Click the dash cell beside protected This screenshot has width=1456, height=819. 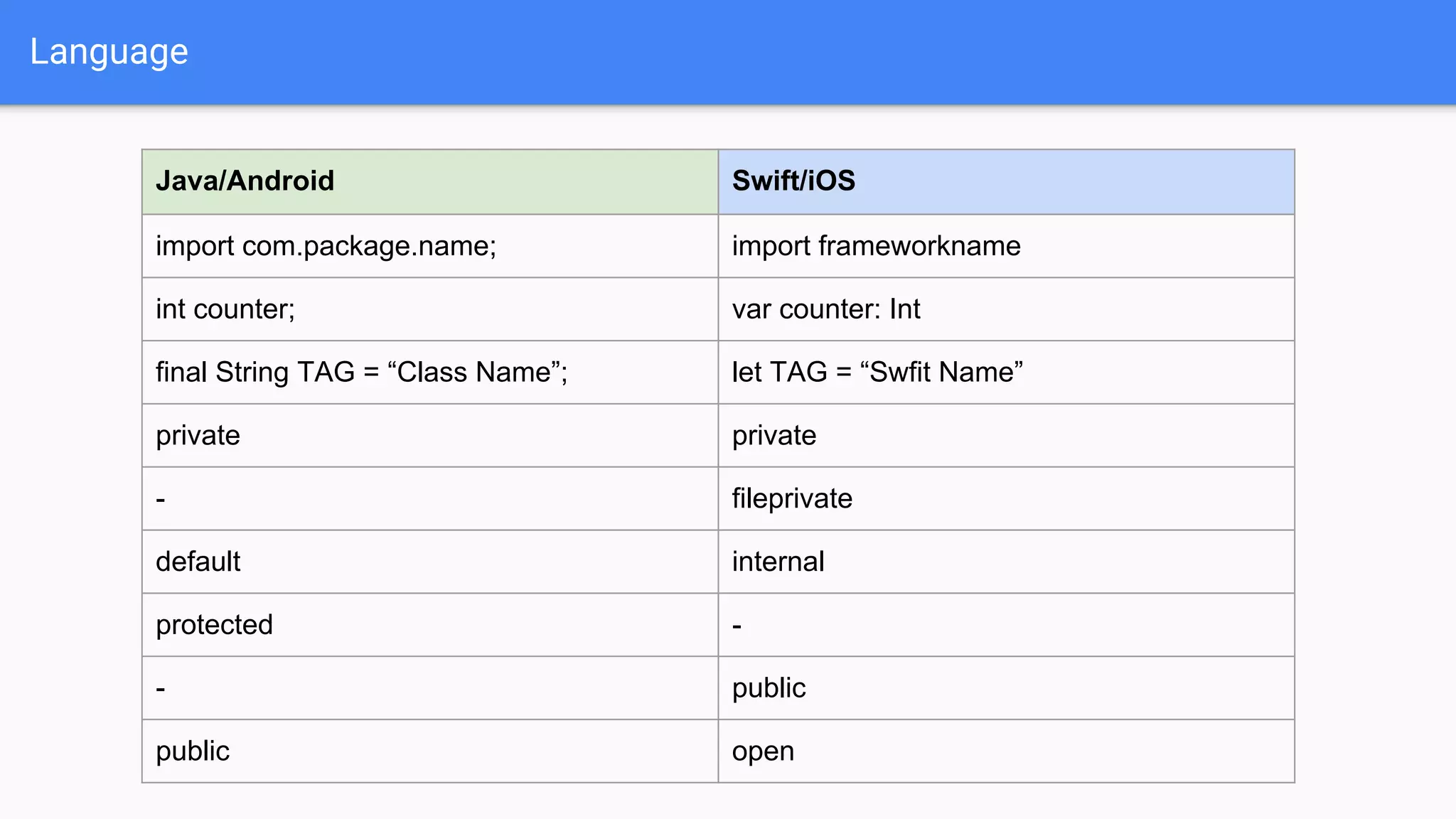tap(737, 626)
